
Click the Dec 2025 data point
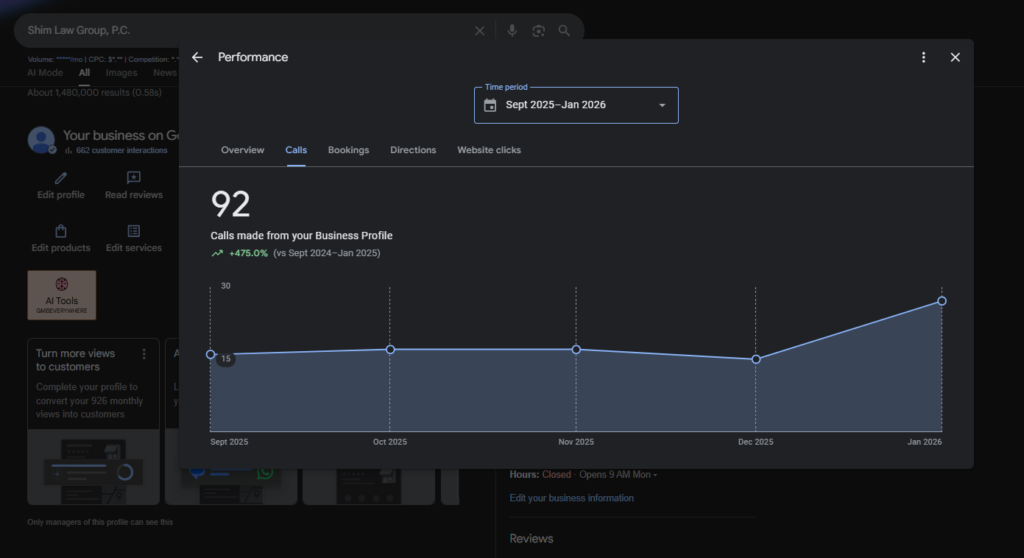click(x=756, y=359)
